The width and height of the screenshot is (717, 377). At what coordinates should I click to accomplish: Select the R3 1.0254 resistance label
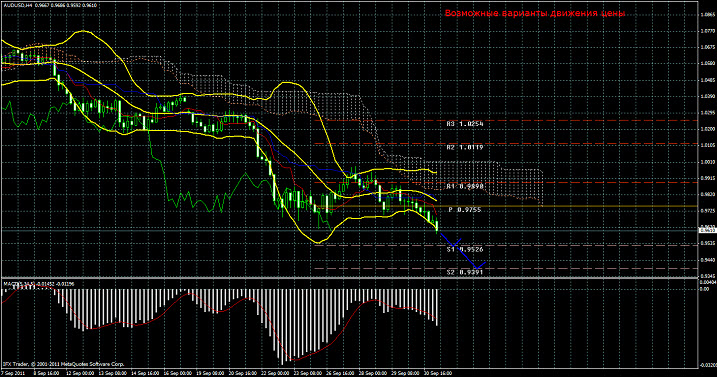point(465,124)
